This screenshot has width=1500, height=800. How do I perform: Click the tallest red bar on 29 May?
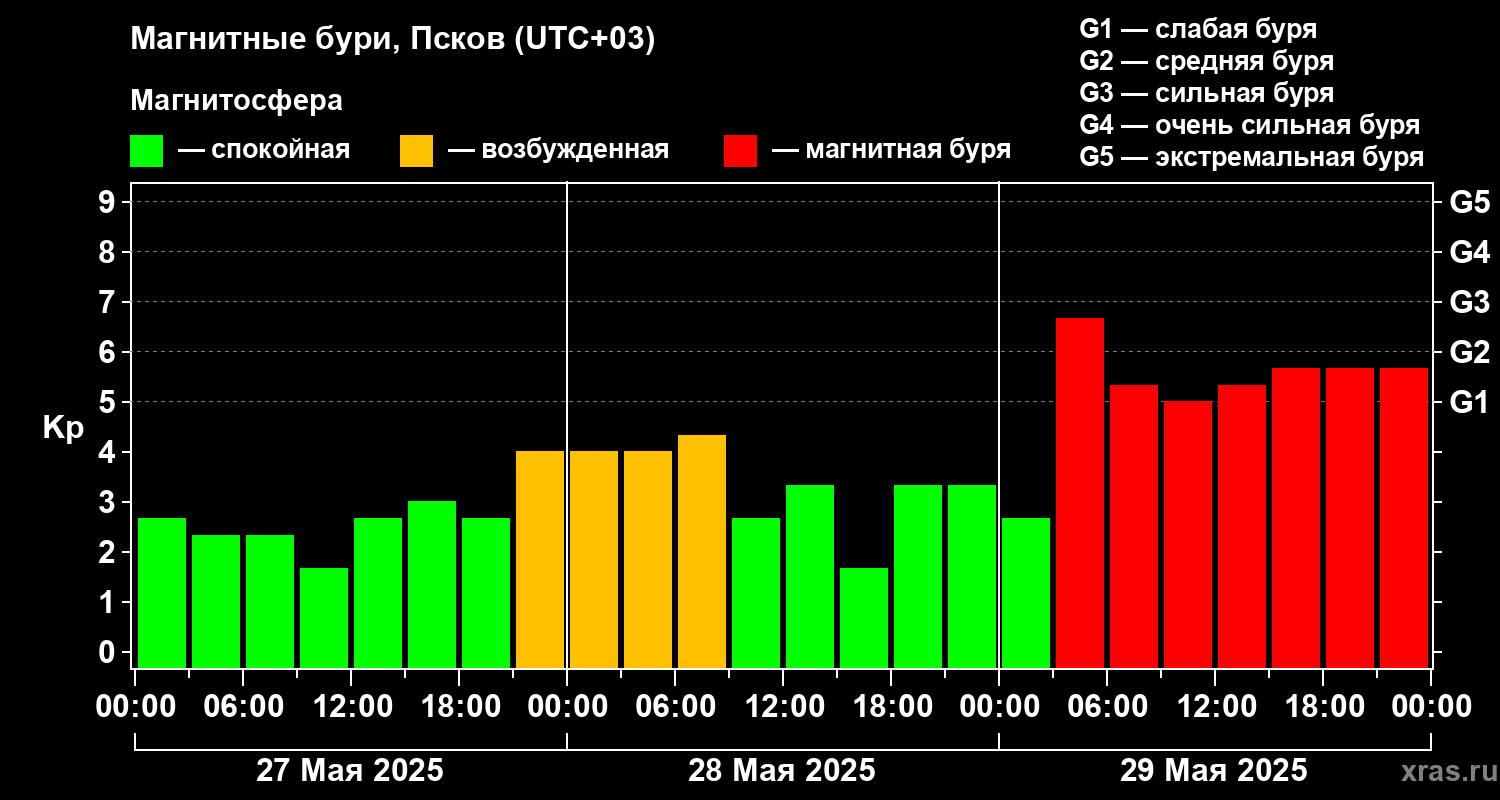[x=1080, y=493]
